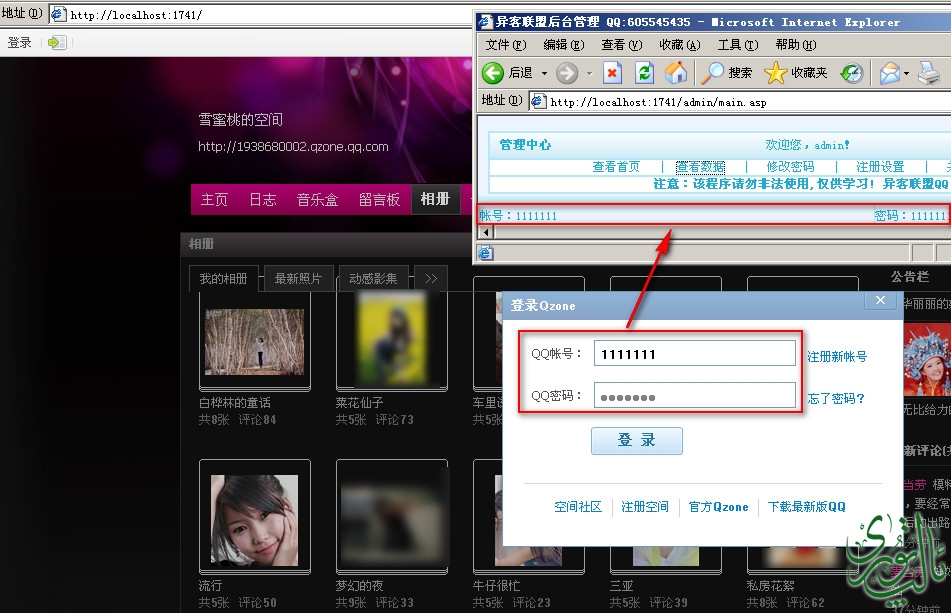Click the admin/main.asp address bar field
Image resolution: width=951 pixels, height=613 pixels.
[740, 101]
